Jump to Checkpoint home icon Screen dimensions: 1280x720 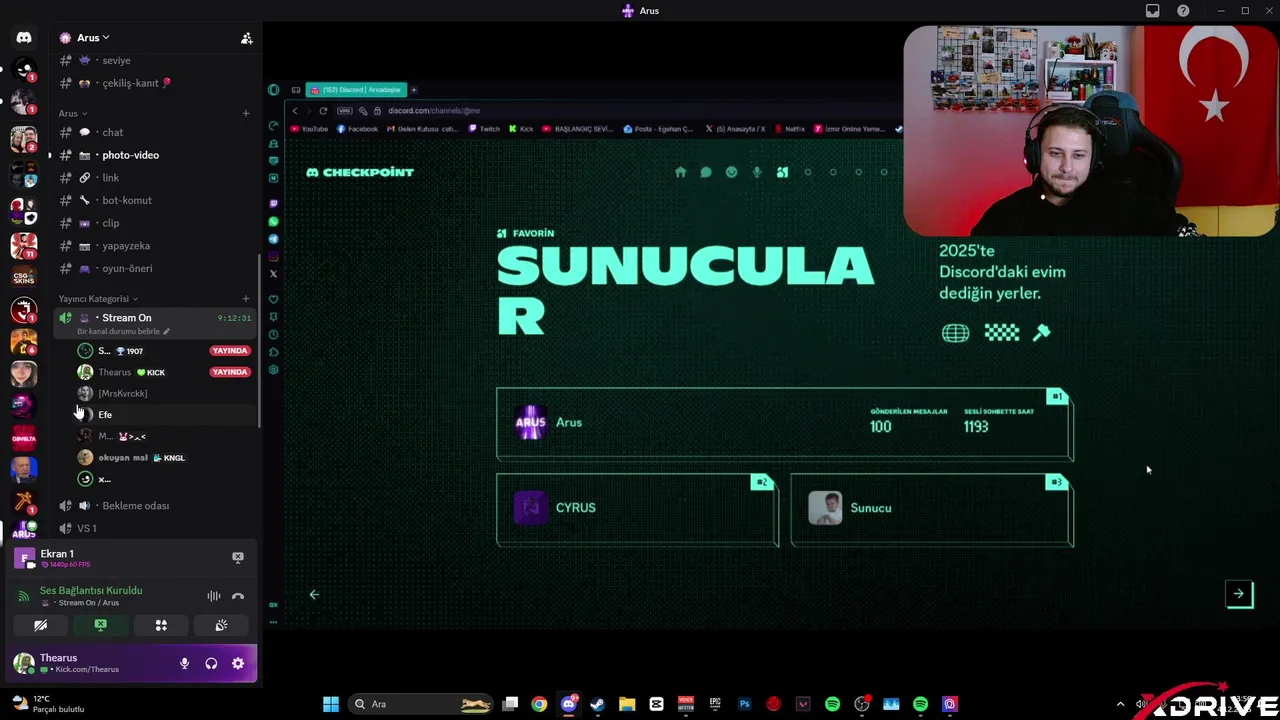tap(681, 172)
